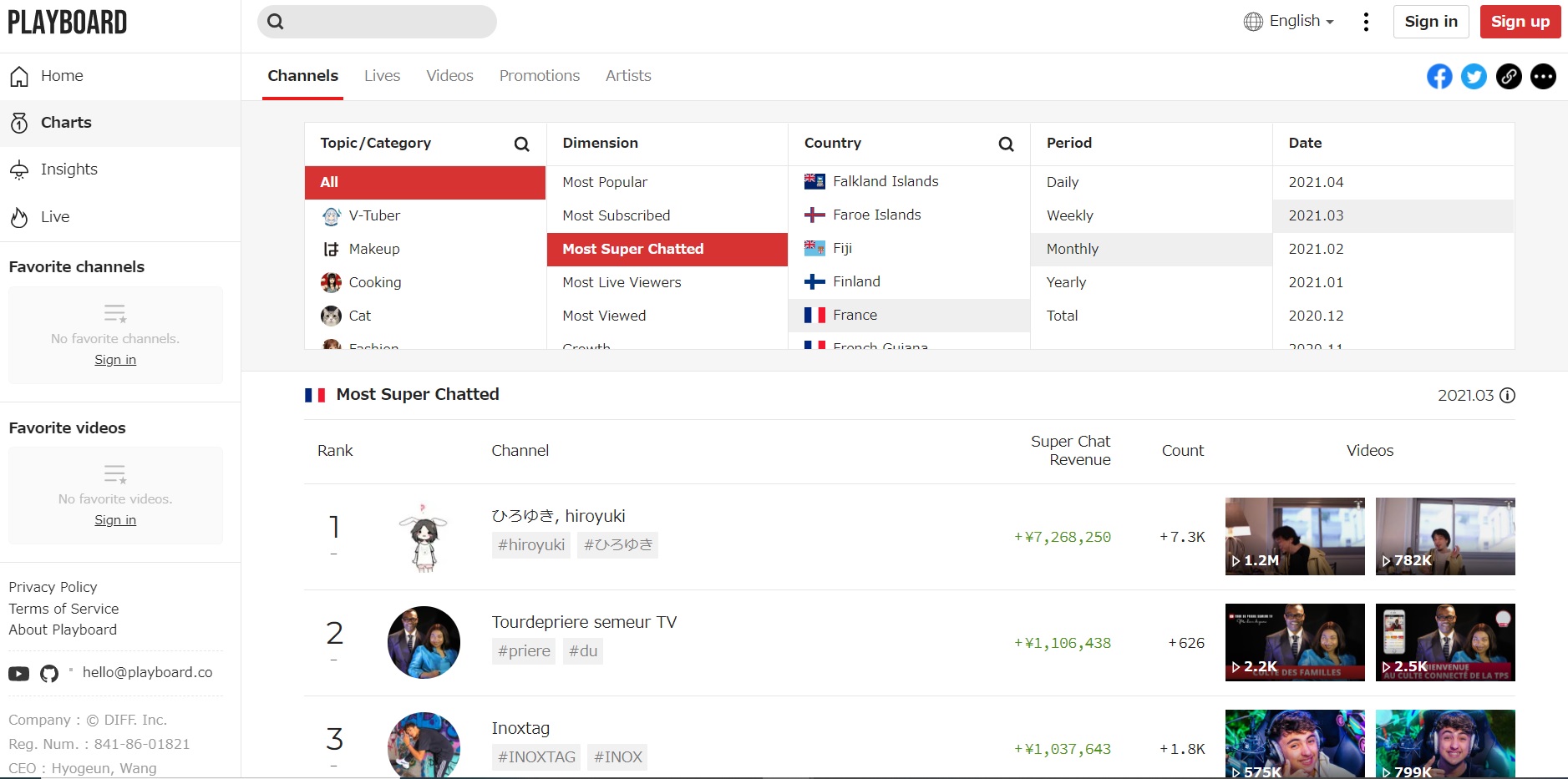The width and height of the screenshot is (1568, 779).
Task: Switch to the Promotions tab
Action: point(540,76)
